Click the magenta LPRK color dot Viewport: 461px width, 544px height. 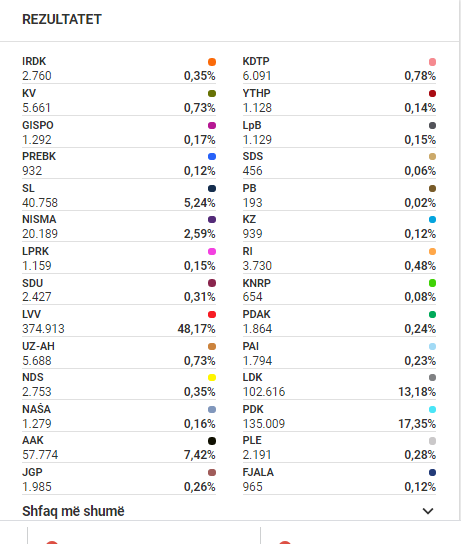[212, 252]
